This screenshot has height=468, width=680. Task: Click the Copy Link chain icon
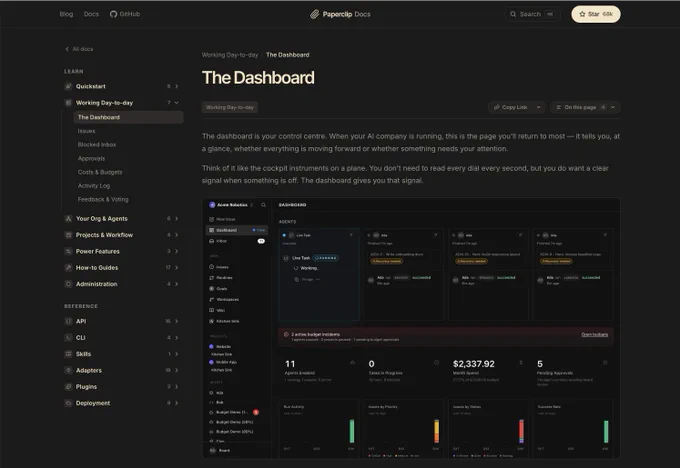(497, 107)
